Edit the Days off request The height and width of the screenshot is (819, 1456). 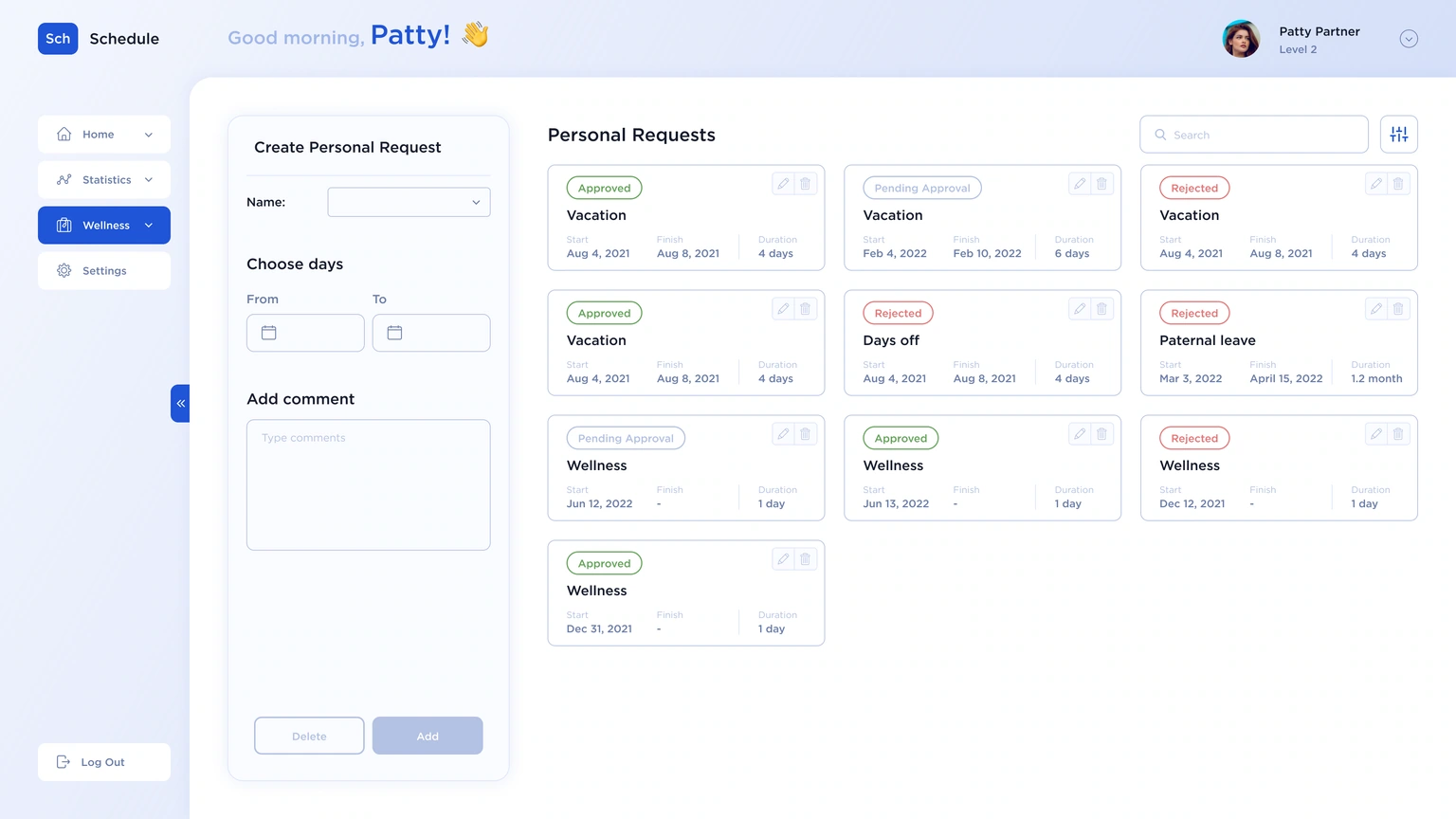[1080, 309]
